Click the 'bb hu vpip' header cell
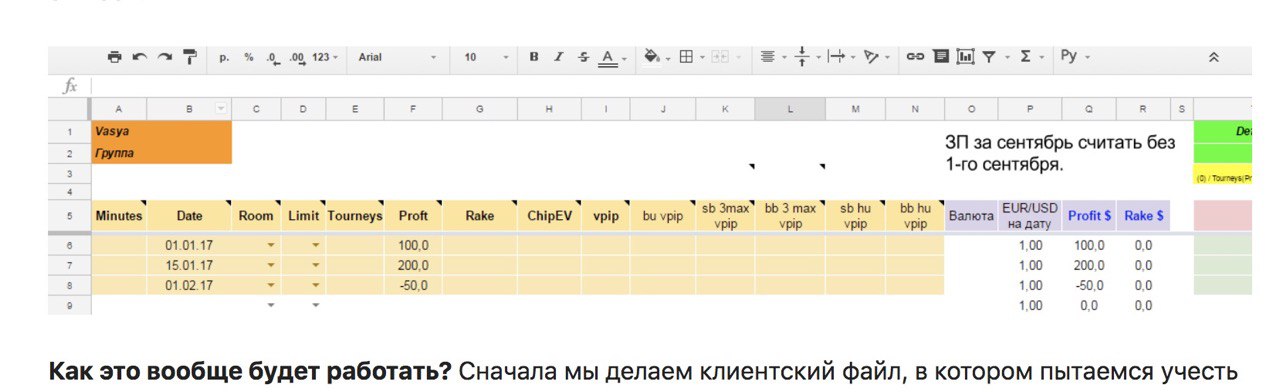1280x392 pixels. 915,215
